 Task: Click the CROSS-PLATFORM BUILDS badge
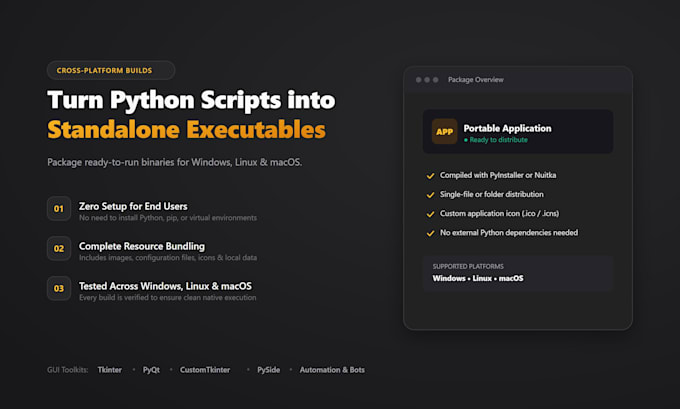pos(111,70)
